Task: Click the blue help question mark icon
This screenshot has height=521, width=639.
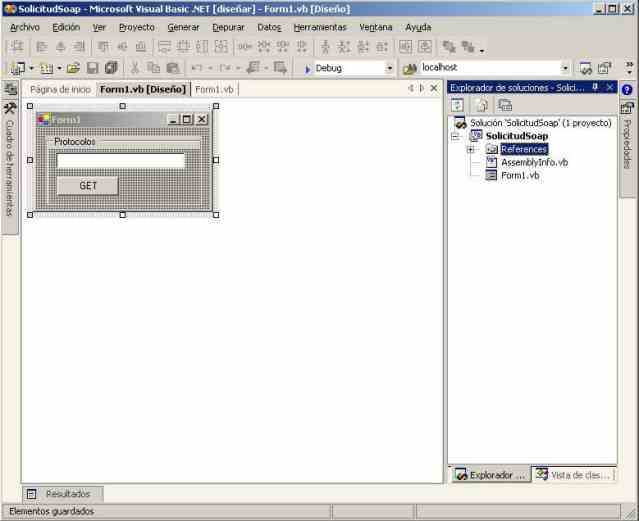Action: 627,90
